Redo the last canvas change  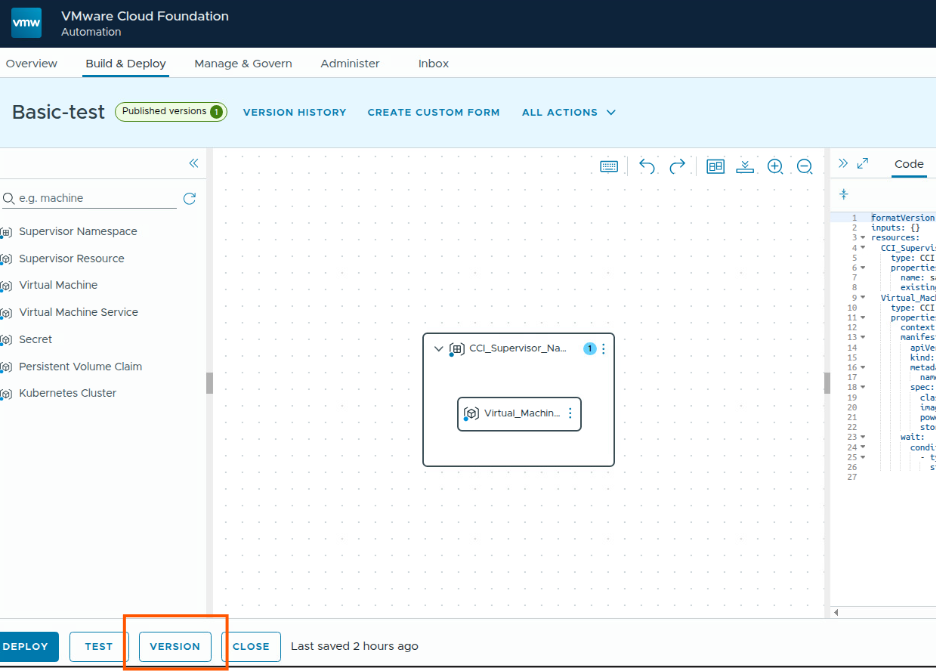click(x=677, y=167)
